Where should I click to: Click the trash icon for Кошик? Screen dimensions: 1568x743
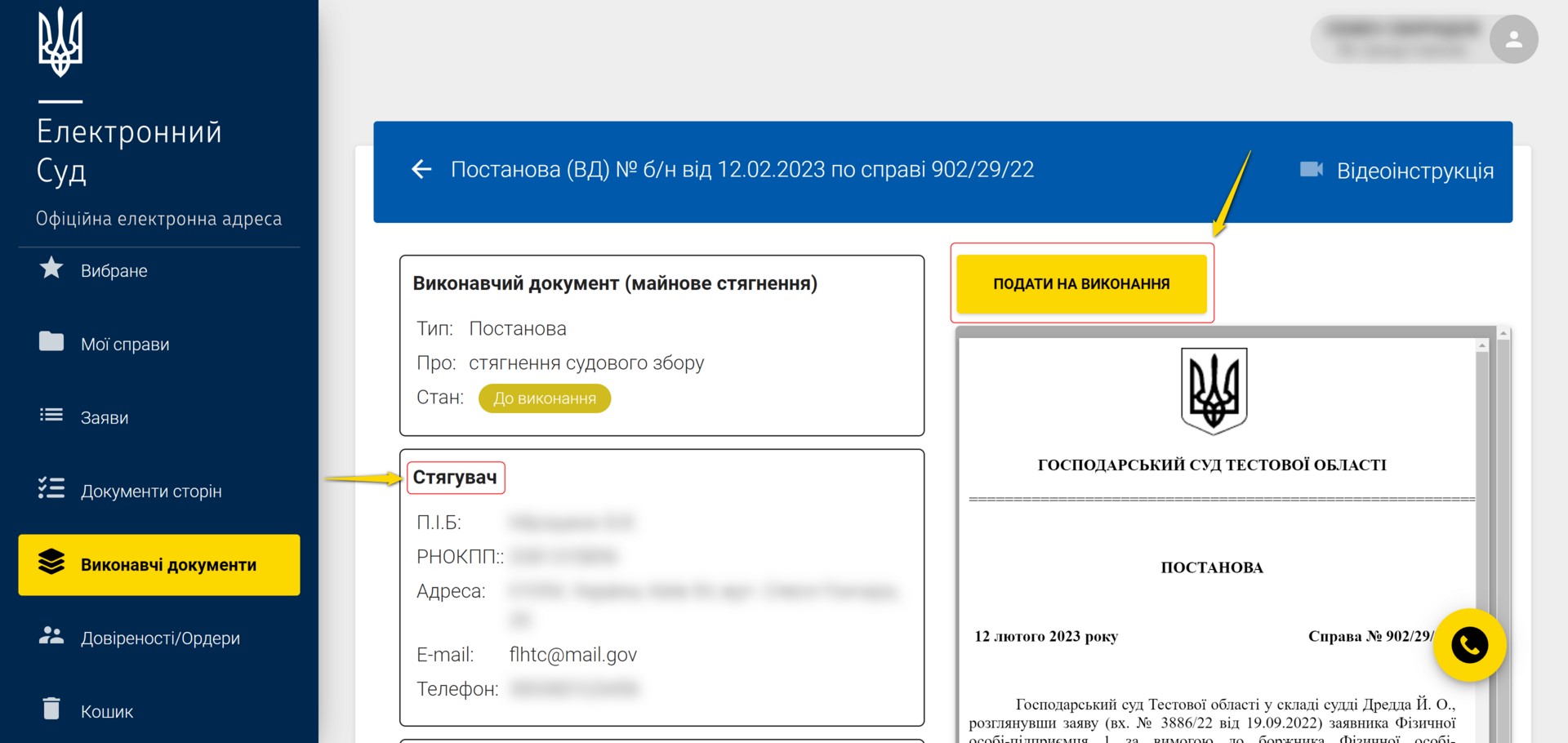click(51, 709)
